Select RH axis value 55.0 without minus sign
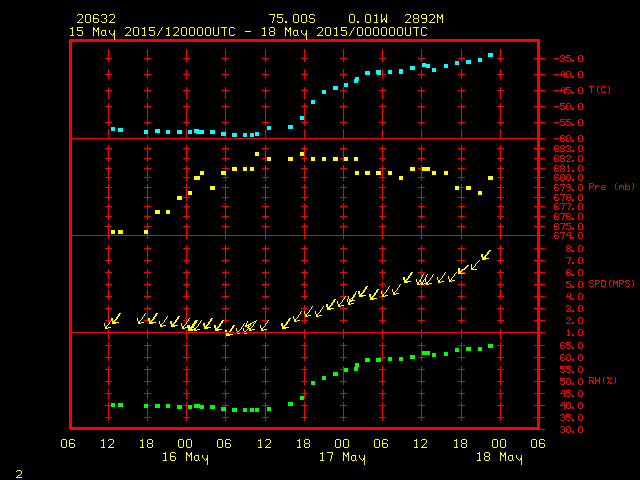Screen dimensions: 640x480 571,370
